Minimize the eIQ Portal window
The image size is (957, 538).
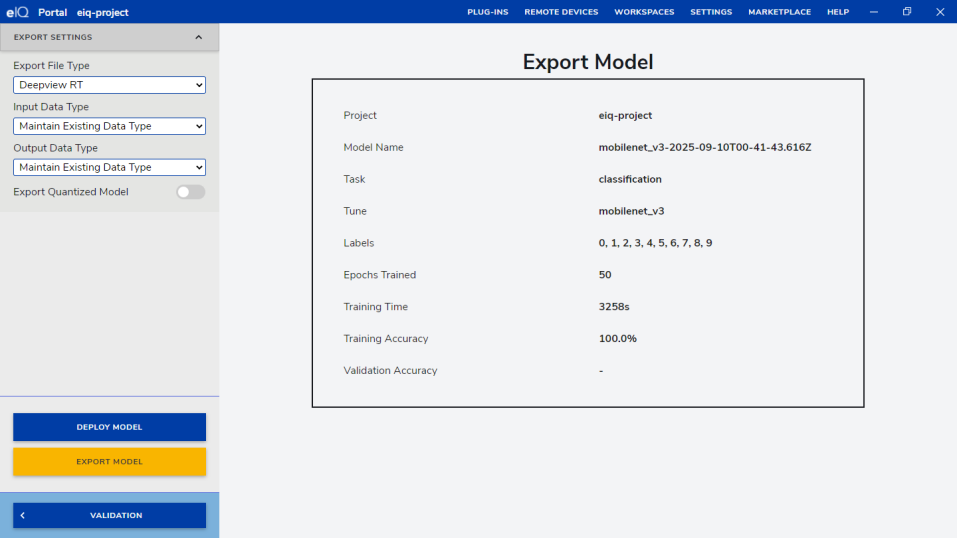pos(875,12)
